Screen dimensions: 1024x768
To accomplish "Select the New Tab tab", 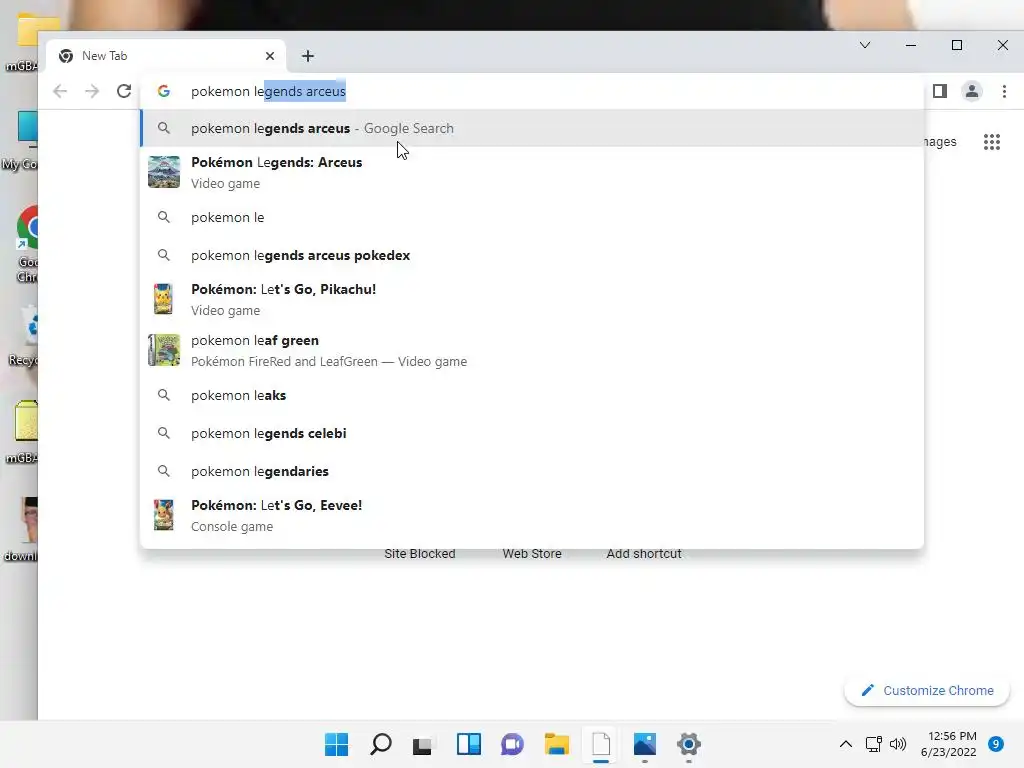I will click(x=165, y=56).
